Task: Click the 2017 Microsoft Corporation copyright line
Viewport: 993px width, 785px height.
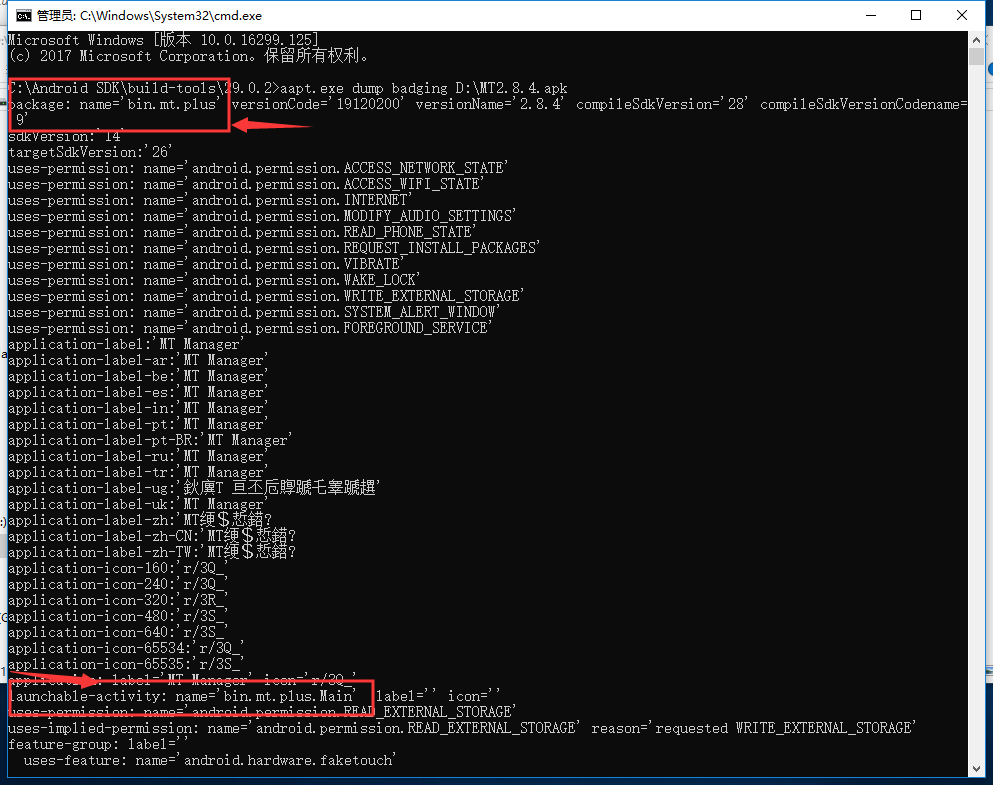Action: (x=188, y=56)
